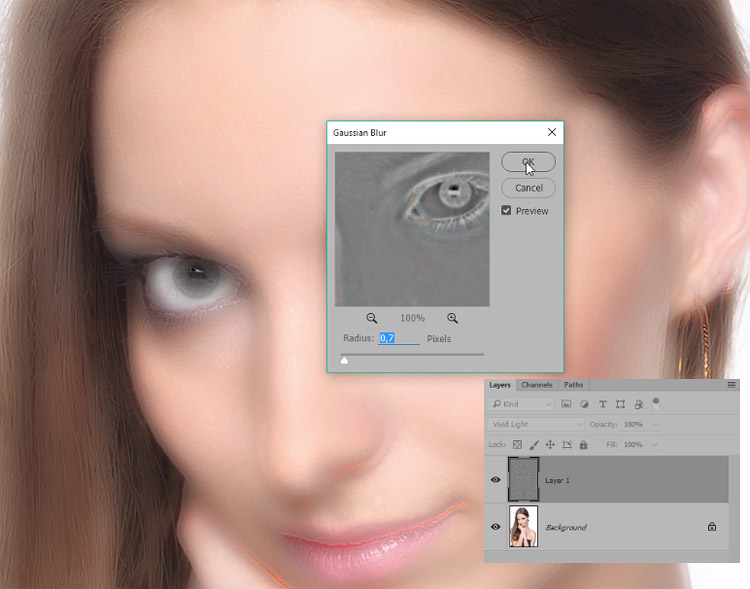Cancel the Gaussian Blur dialog

click(528, 188)
